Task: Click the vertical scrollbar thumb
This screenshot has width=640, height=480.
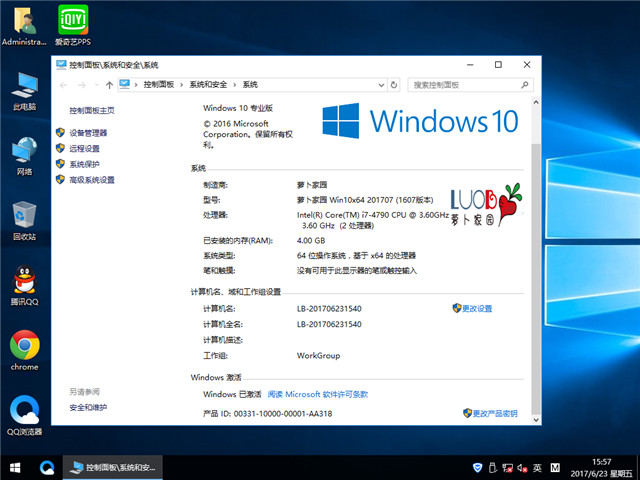Action: point(536,279)
